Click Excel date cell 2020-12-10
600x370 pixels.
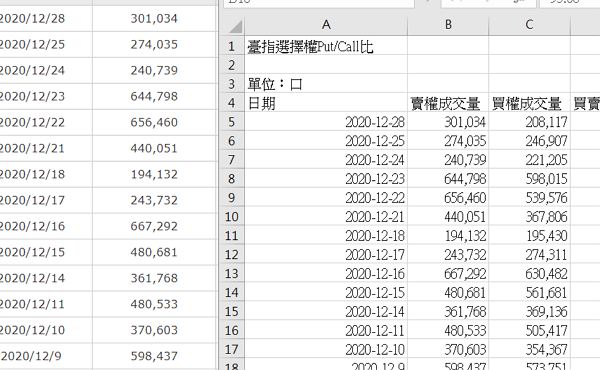point(326,349)
